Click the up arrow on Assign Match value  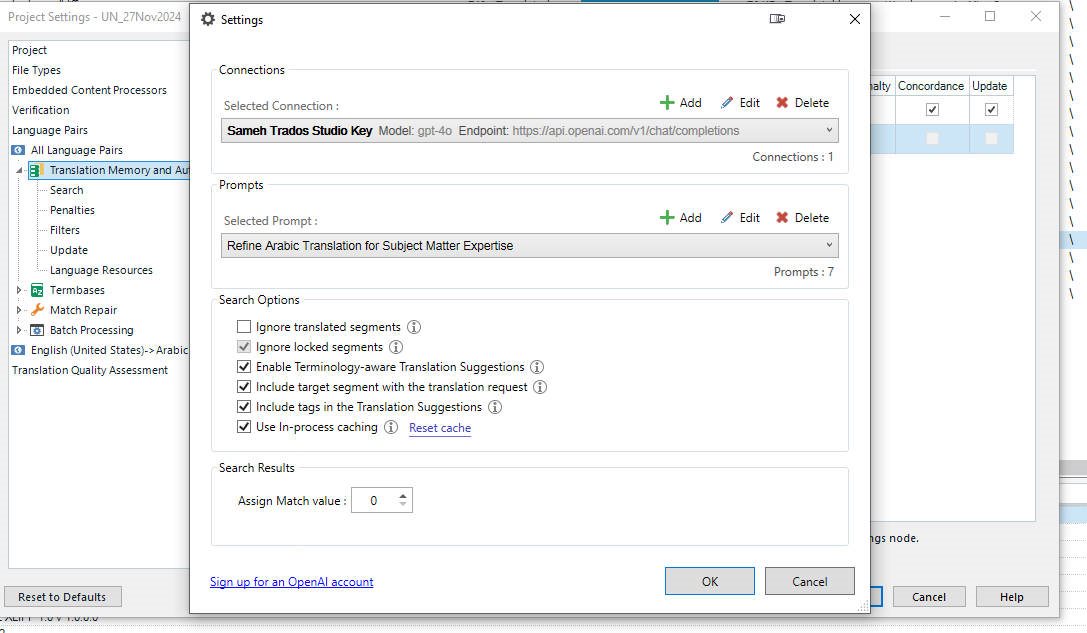[405, 494]
